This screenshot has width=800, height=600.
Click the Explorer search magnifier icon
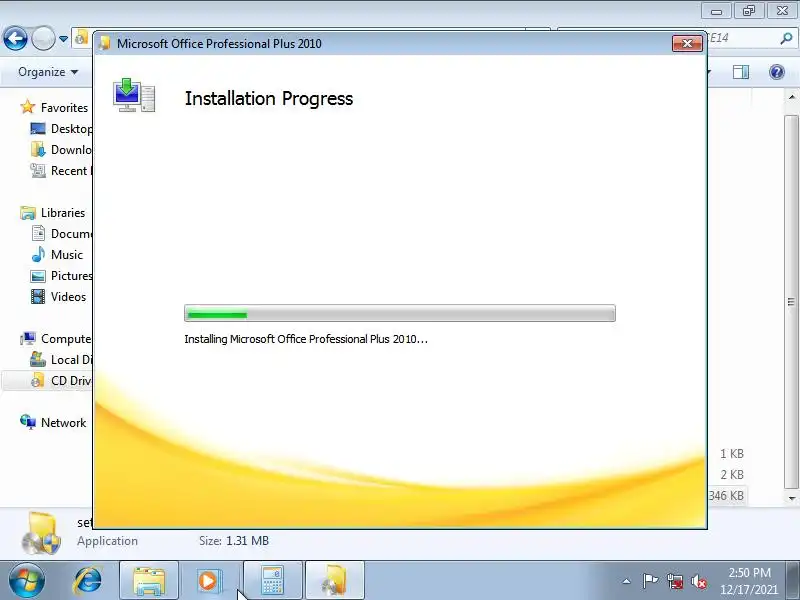[786, 38]
